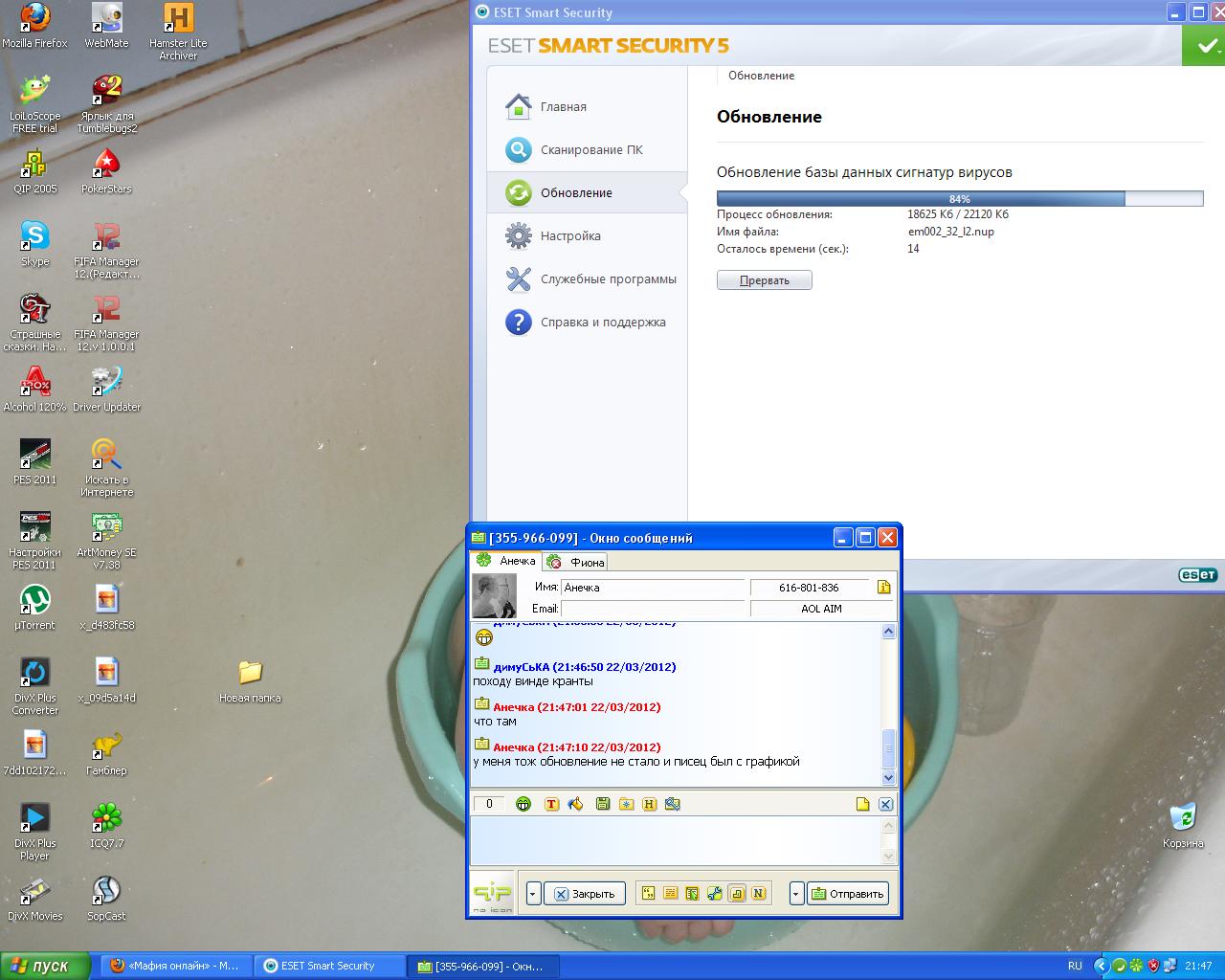1225x980 pixels.
Task: Select ArtMoney SE desktop icon
Action: 106,541
